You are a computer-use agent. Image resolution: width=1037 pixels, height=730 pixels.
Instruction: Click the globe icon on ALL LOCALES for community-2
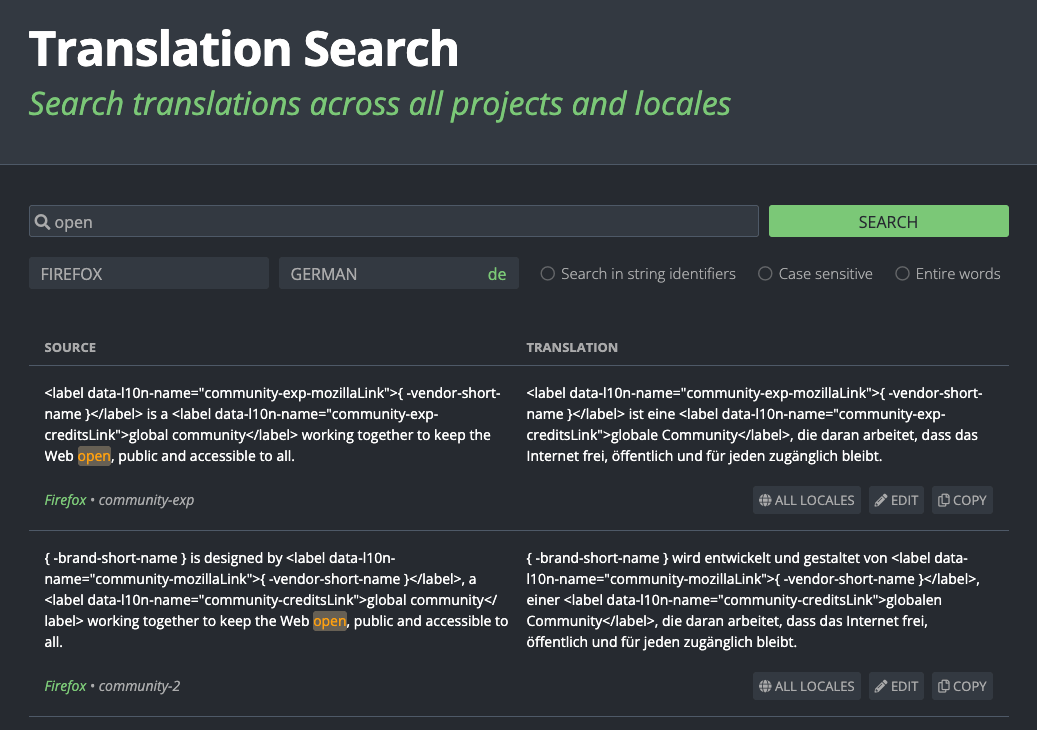(765, 686)
